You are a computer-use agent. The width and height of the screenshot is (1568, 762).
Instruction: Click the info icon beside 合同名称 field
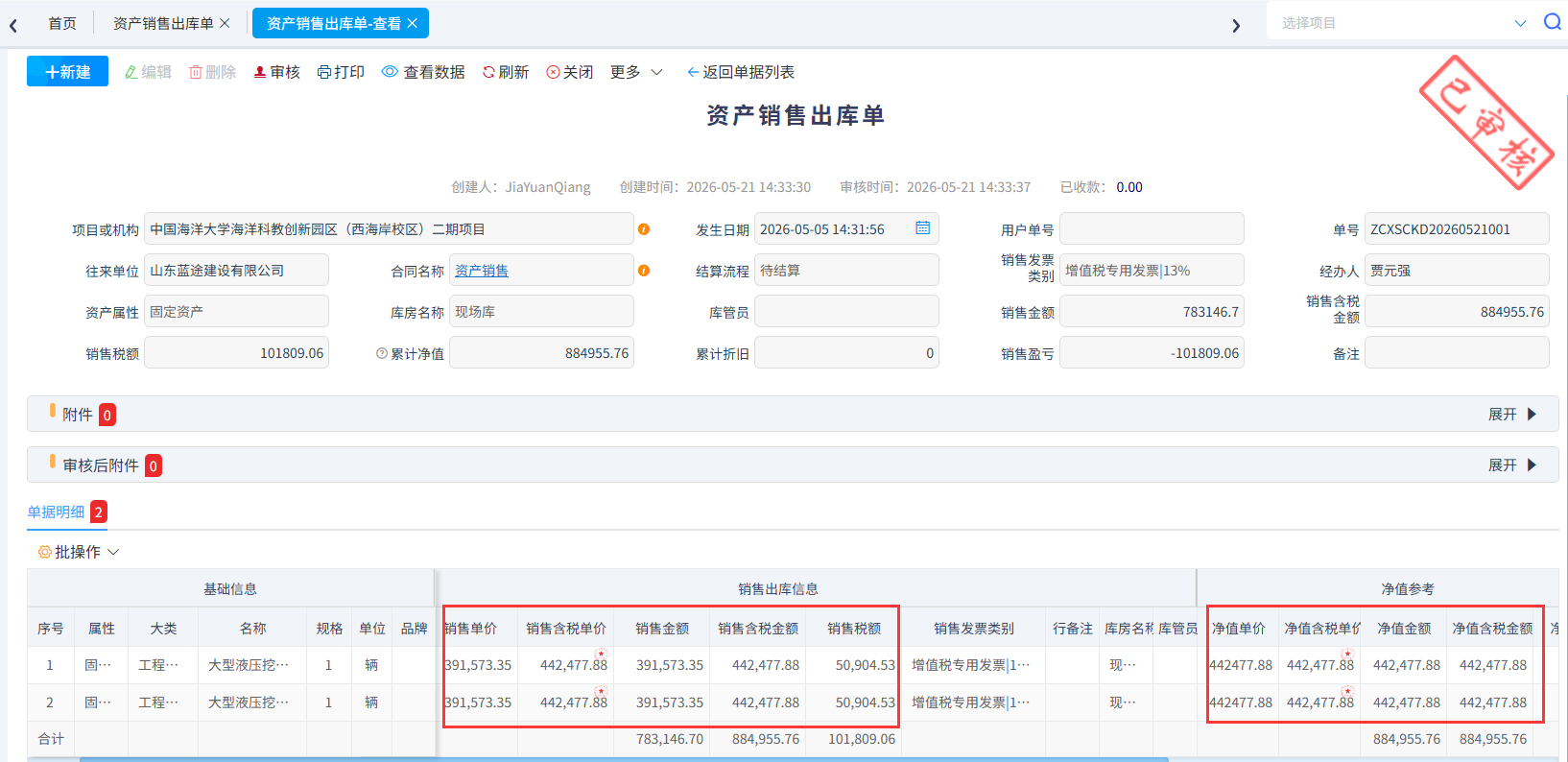coord(644,271)
